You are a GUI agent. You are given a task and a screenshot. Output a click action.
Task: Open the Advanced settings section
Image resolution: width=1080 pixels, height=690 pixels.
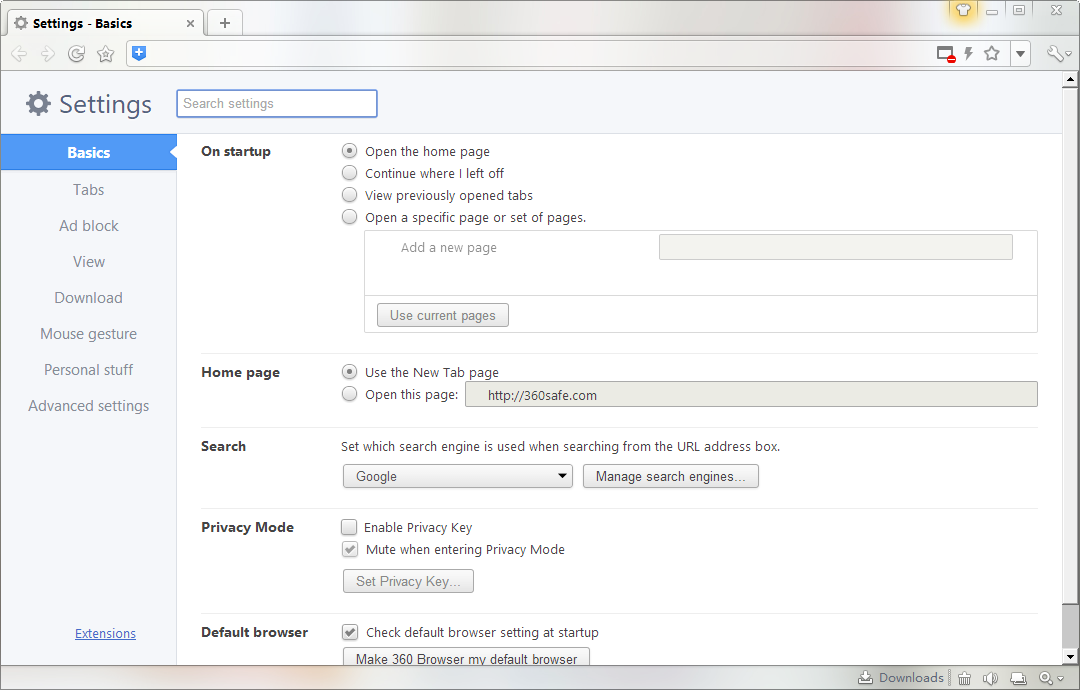tap(88, 406)
